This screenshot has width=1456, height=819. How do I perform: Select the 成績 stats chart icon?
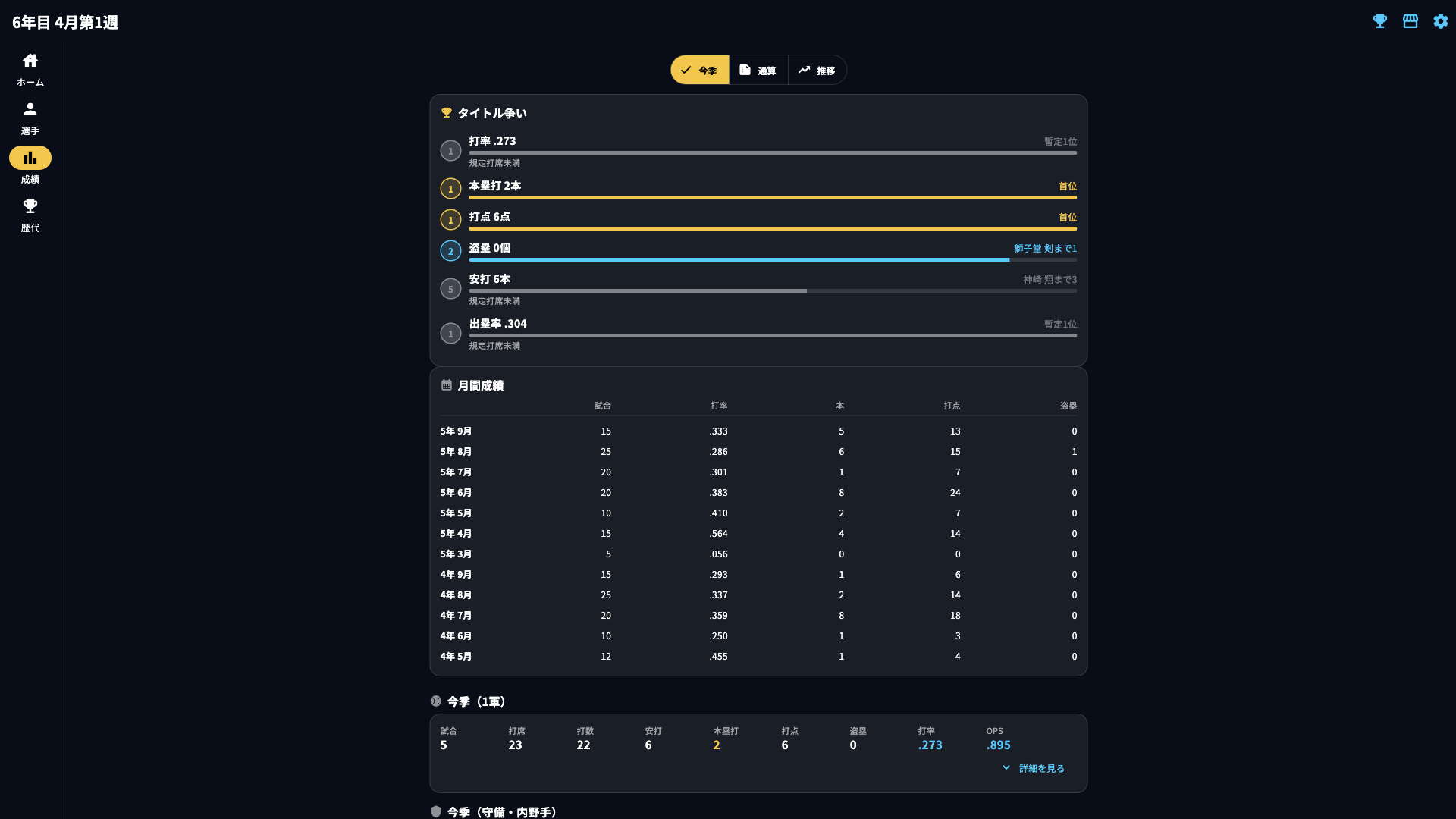[x=30, y=158]
